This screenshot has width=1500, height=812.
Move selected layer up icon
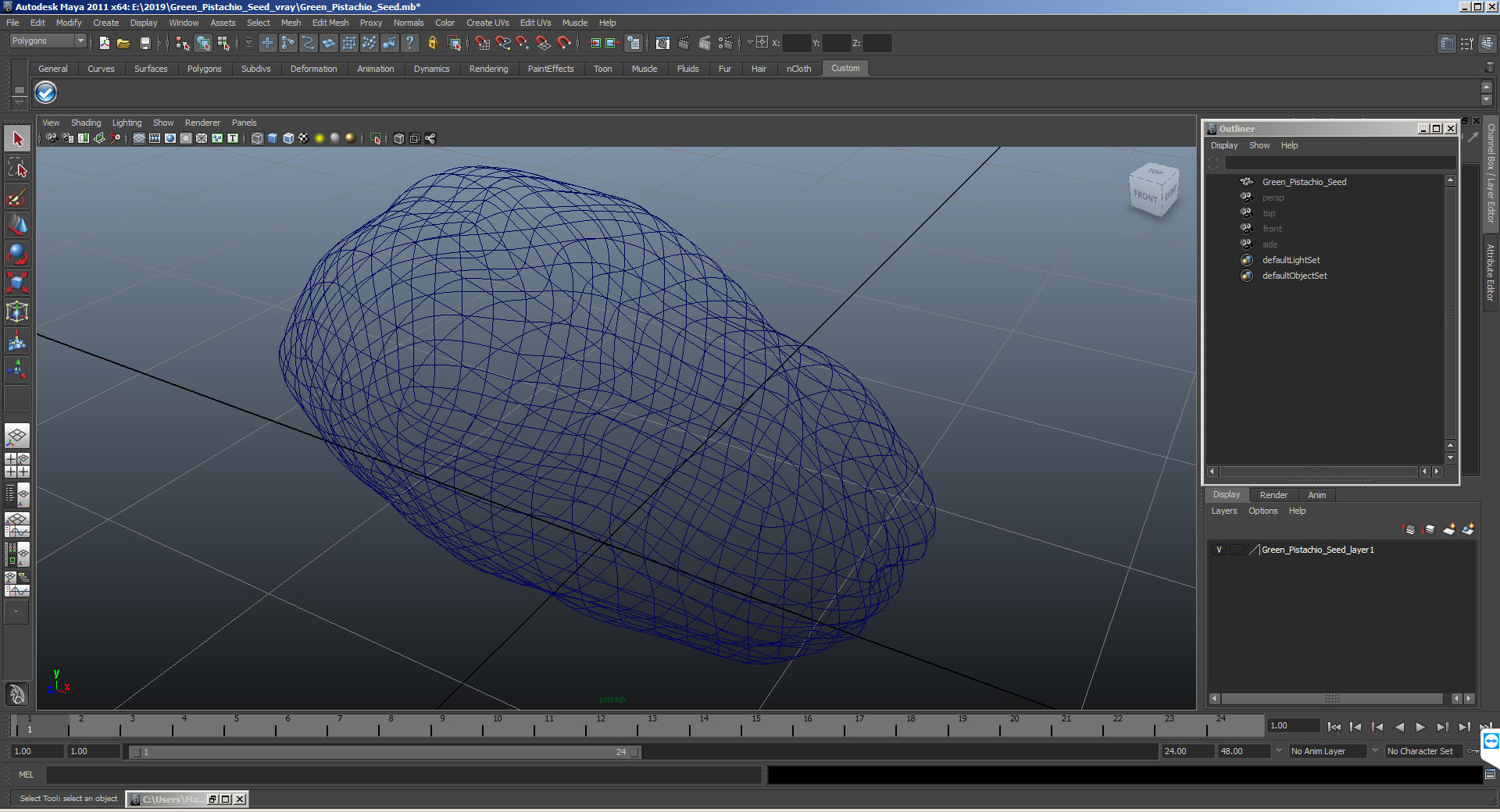tap(1409, 529)
